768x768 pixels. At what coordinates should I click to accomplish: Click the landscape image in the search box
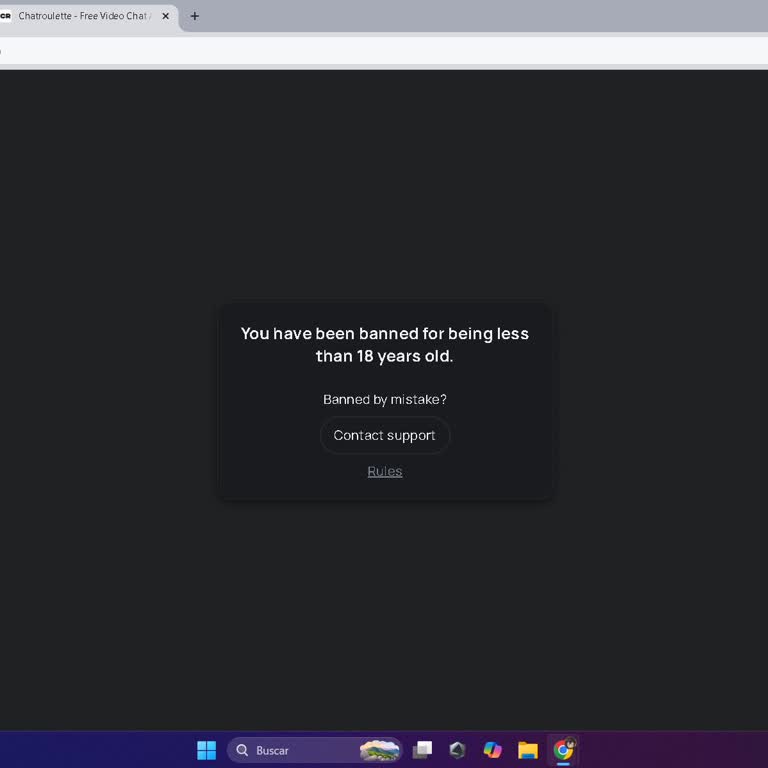tap(379, 750)
